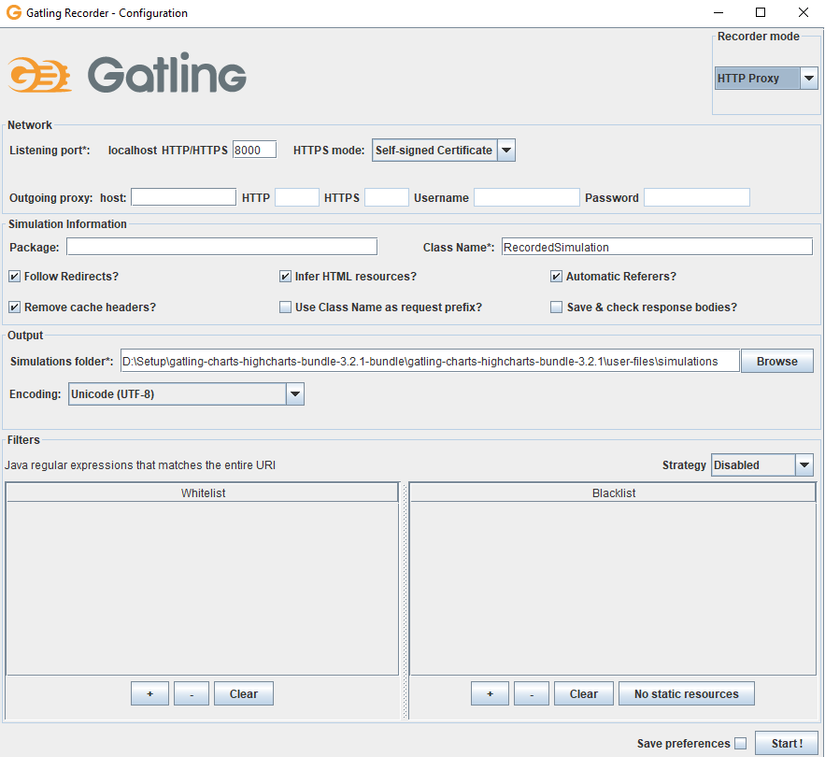Click the Listening port 8000 field
This screenshot has width=825, height=757.
pyautogui.click(x=254, y=150)
